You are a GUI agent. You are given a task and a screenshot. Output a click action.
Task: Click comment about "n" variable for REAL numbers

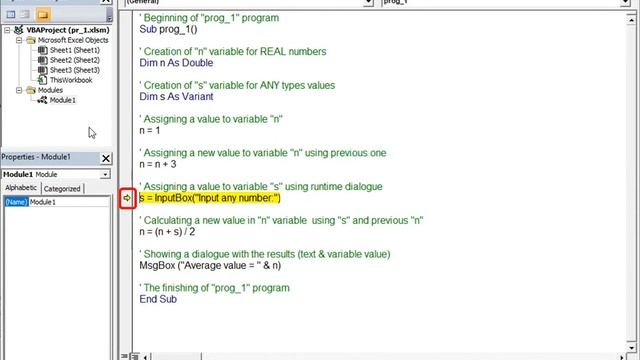pos(233,52)
